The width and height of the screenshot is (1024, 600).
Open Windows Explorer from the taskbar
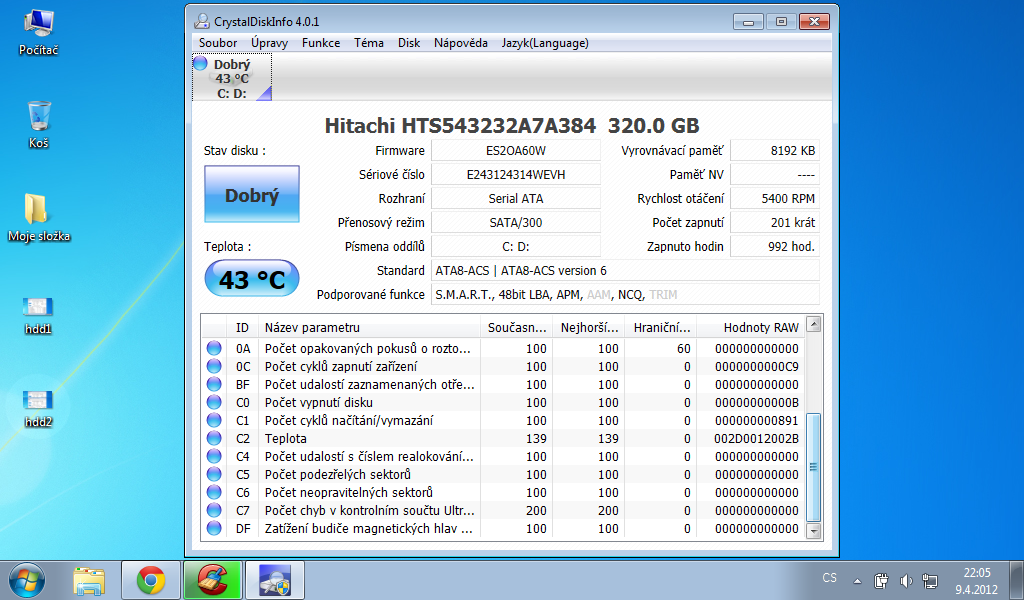(x=89, y=580)
